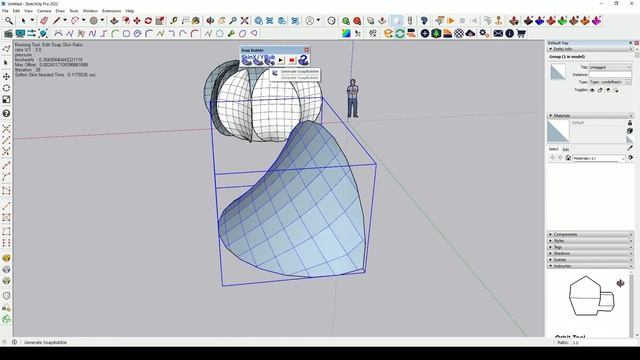
Task: Switch to the Edit tab in Materials
Action: coord(566,149)
